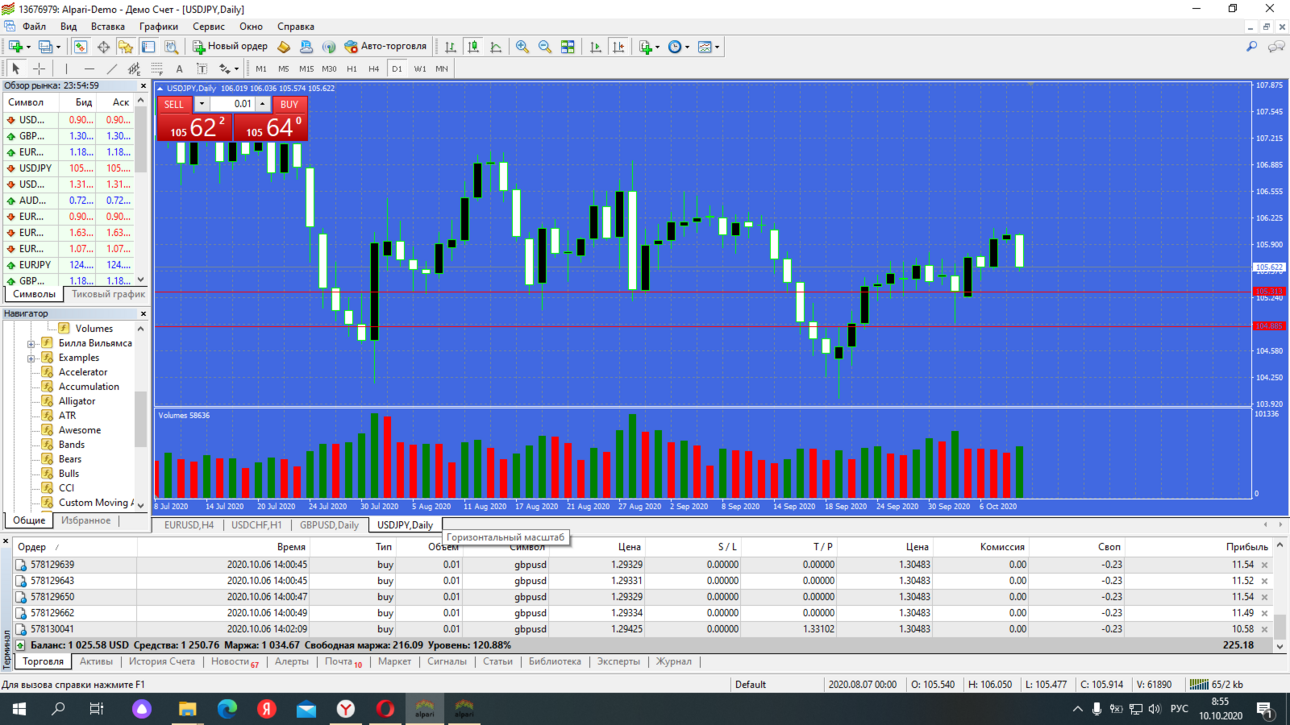The width and height of the screenshot is (1290, 725).
Task: Open the chat bubbles icon
Action: click(x=1276, y=47)
